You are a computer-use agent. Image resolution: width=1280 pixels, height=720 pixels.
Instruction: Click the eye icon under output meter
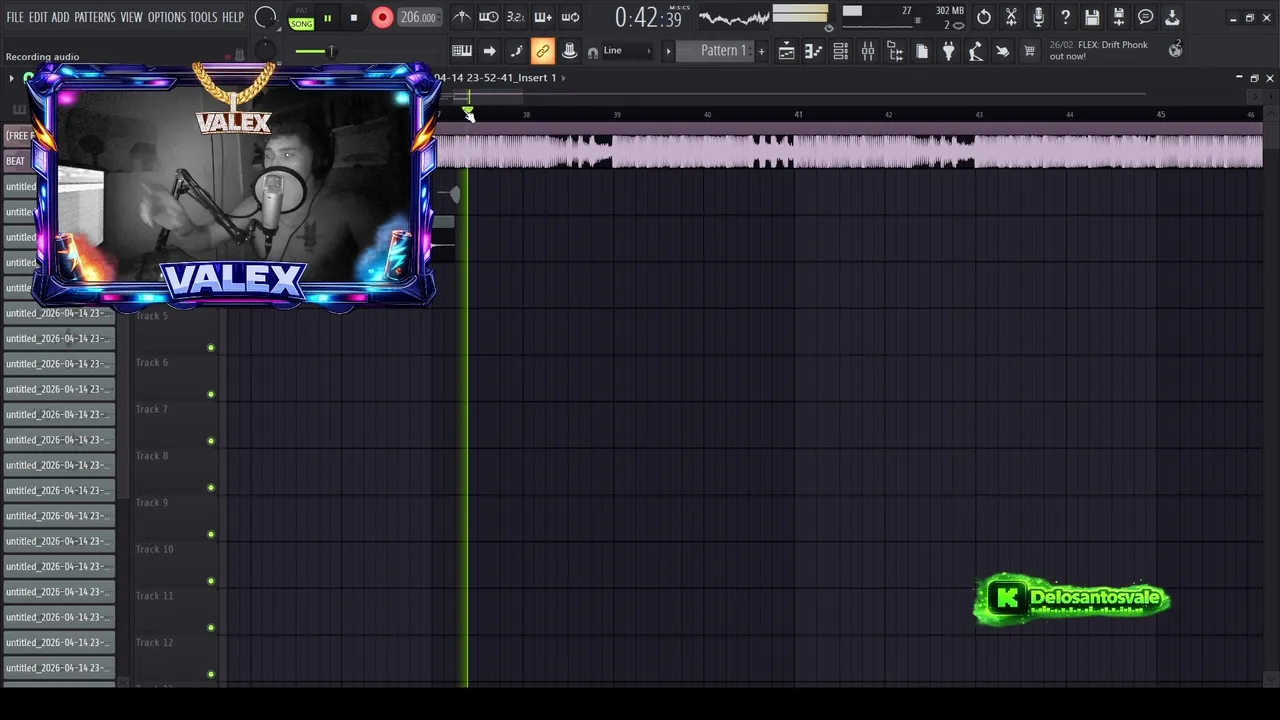click(828, 28)
